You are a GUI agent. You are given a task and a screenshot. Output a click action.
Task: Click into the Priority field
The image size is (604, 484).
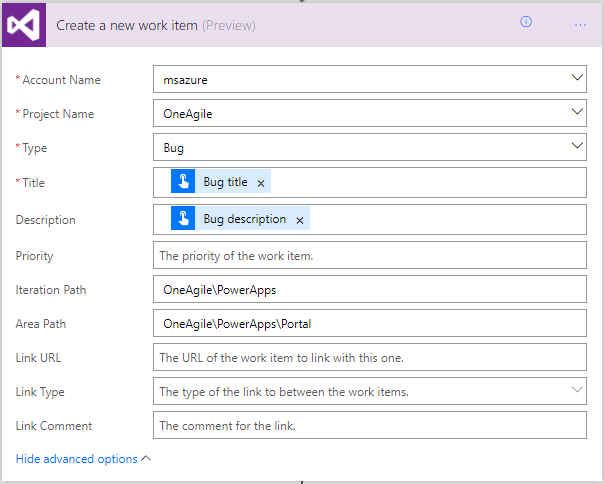[x=370, y=255]
